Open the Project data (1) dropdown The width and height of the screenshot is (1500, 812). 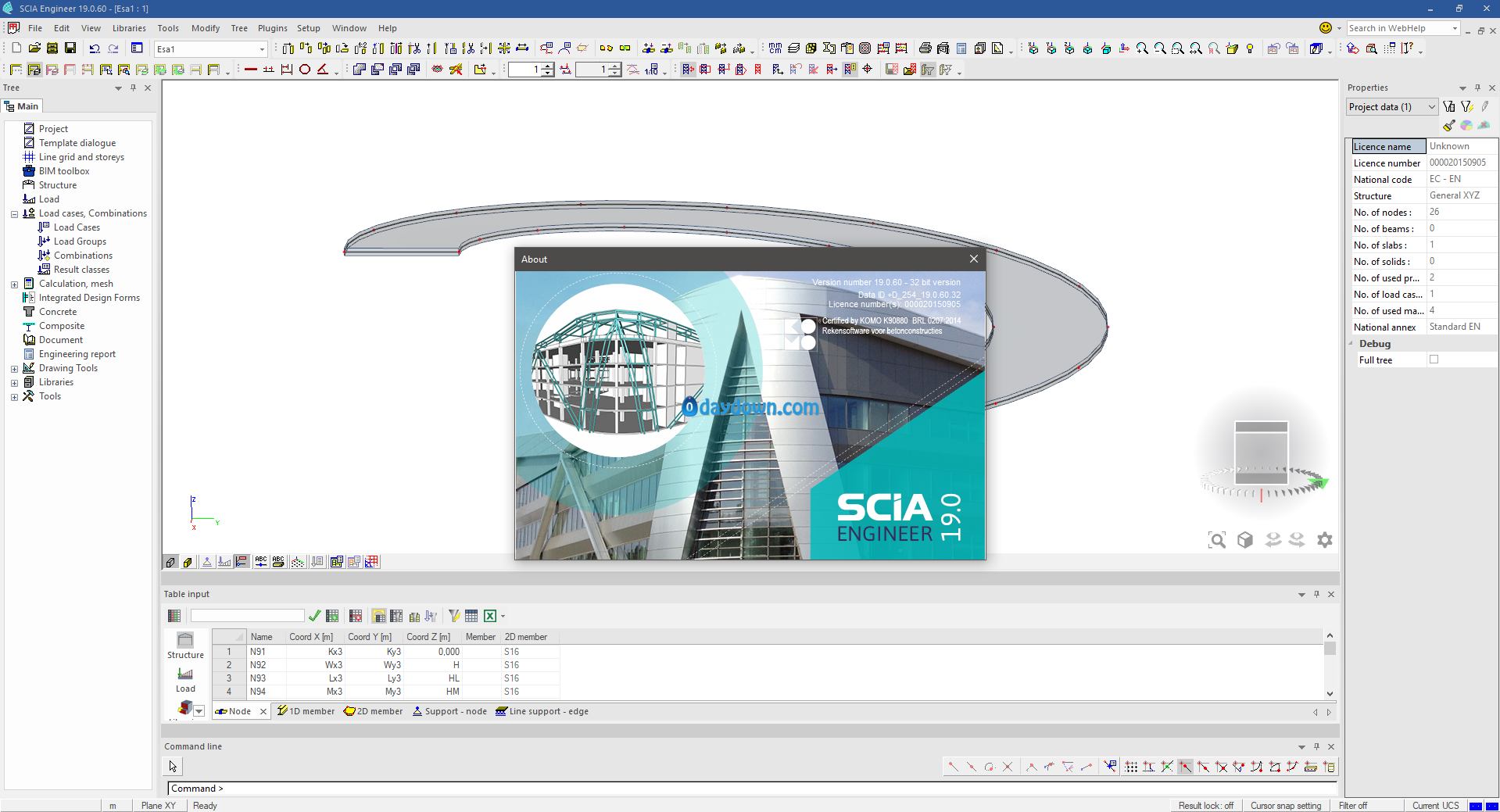(1392, 107)
